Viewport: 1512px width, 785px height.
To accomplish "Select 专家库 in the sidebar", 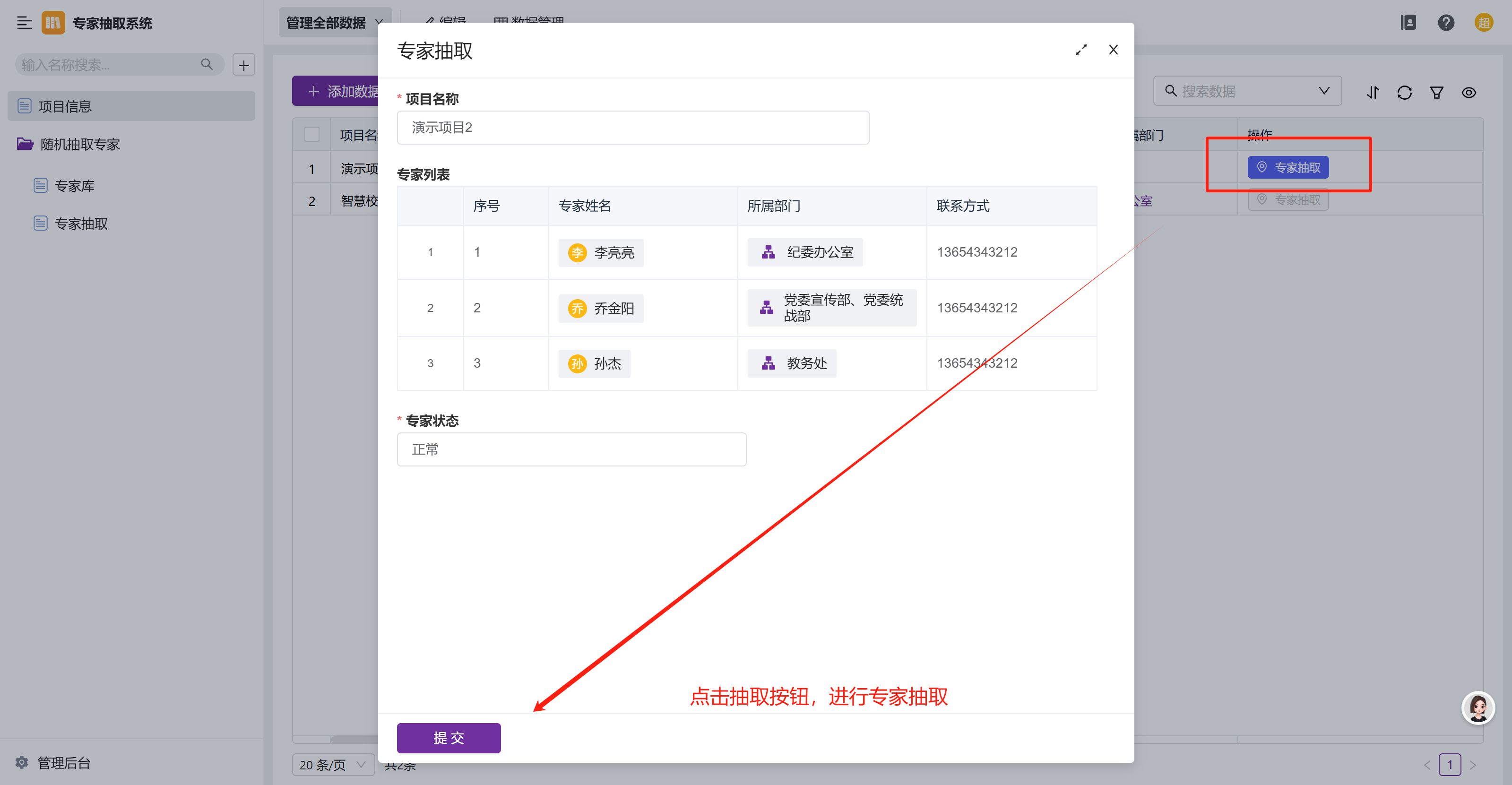I will click(x=74, y=186).
